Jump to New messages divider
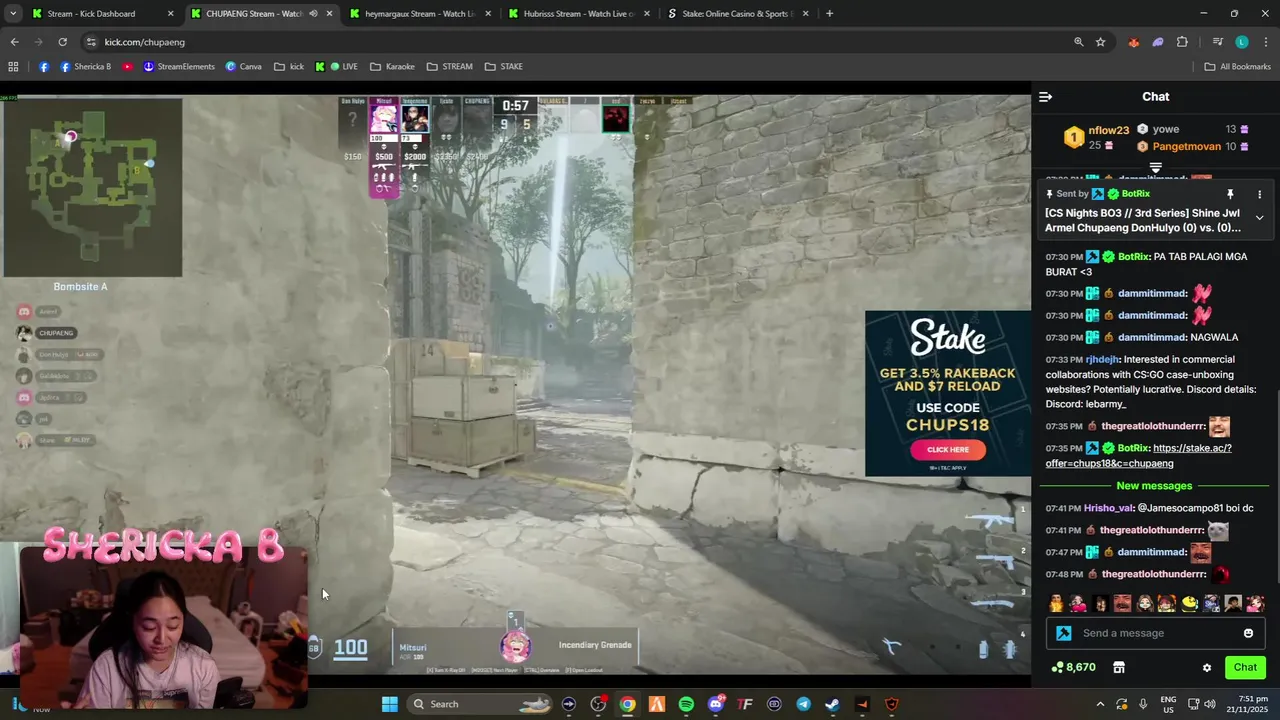The image size is (1280, 720). [1154, 486]
